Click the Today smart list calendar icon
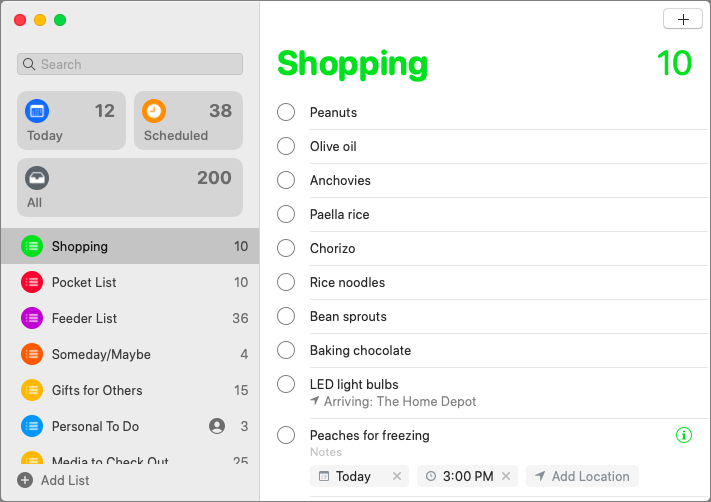Viewport: 711px width, 502px height. click(x=37, y=111)
